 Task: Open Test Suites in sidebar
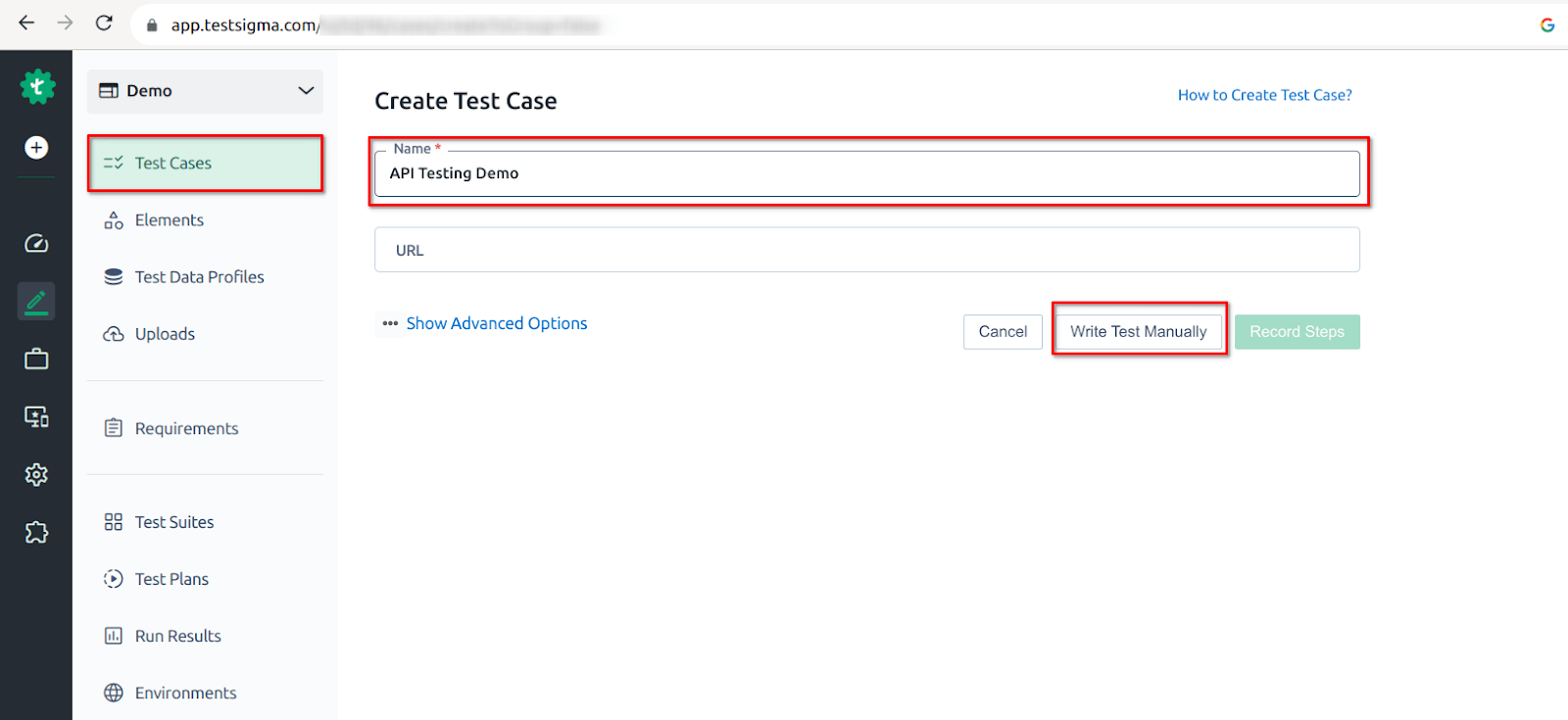coord(205,522)
